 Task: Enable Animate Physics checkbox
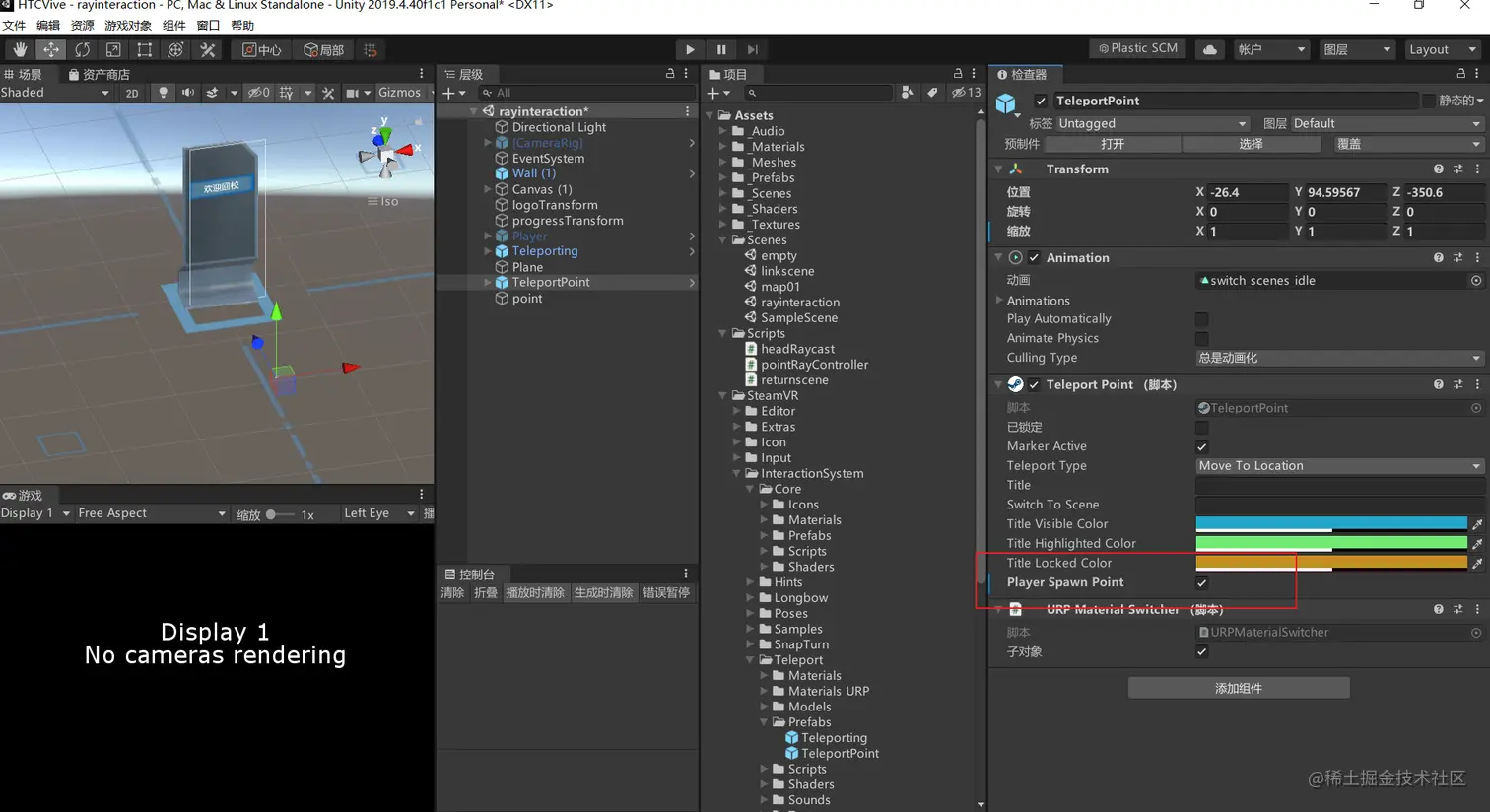point(1202,338)
